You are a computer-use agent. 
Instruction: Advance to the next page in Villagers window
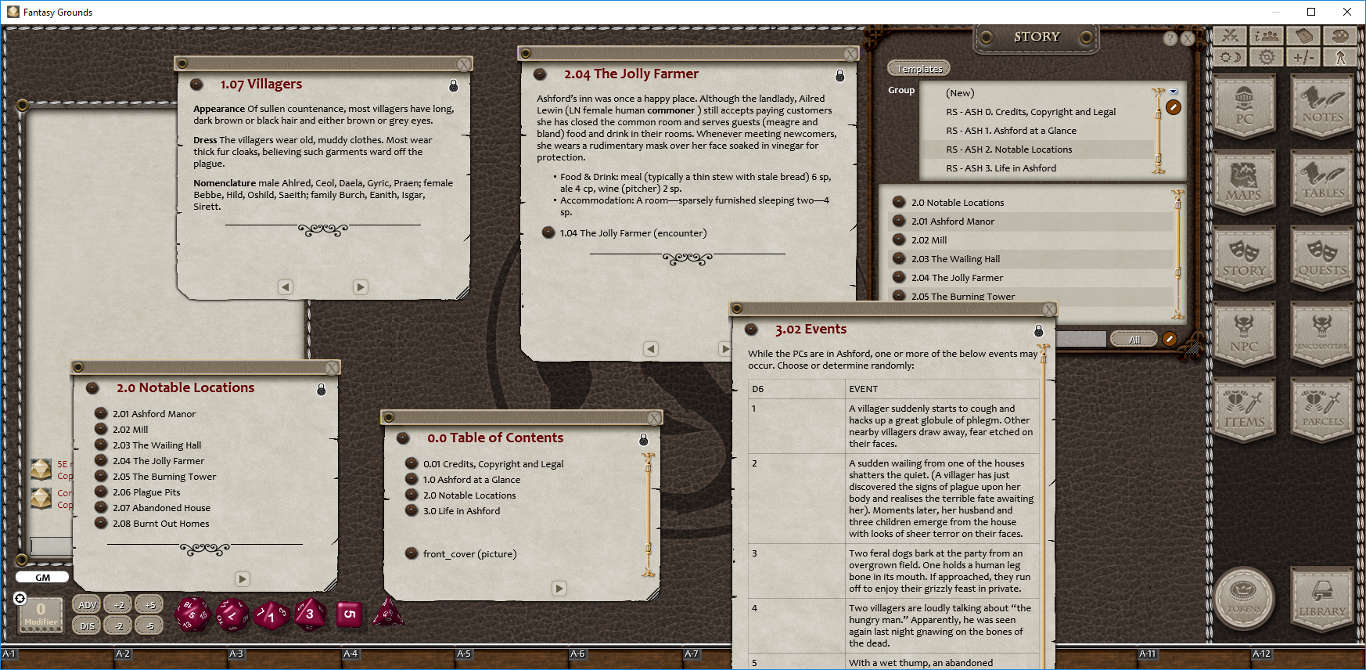360,286
